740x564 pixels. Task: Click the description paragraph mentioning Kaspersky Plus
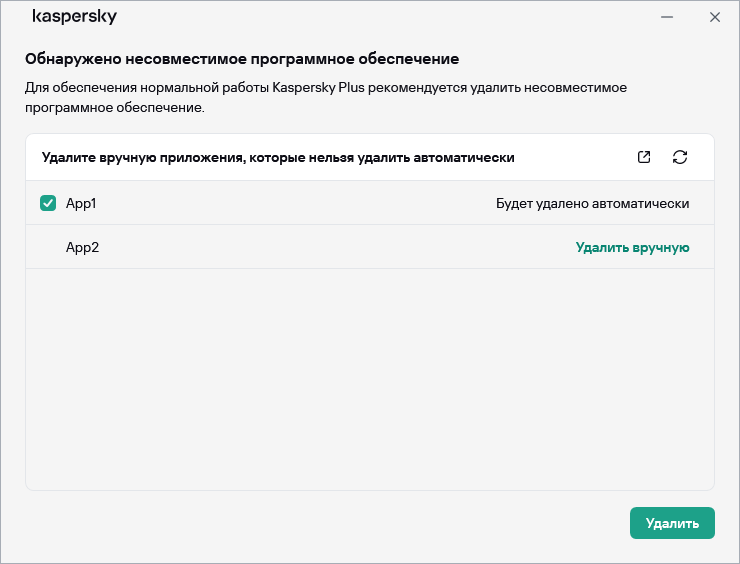coord(325,97)
